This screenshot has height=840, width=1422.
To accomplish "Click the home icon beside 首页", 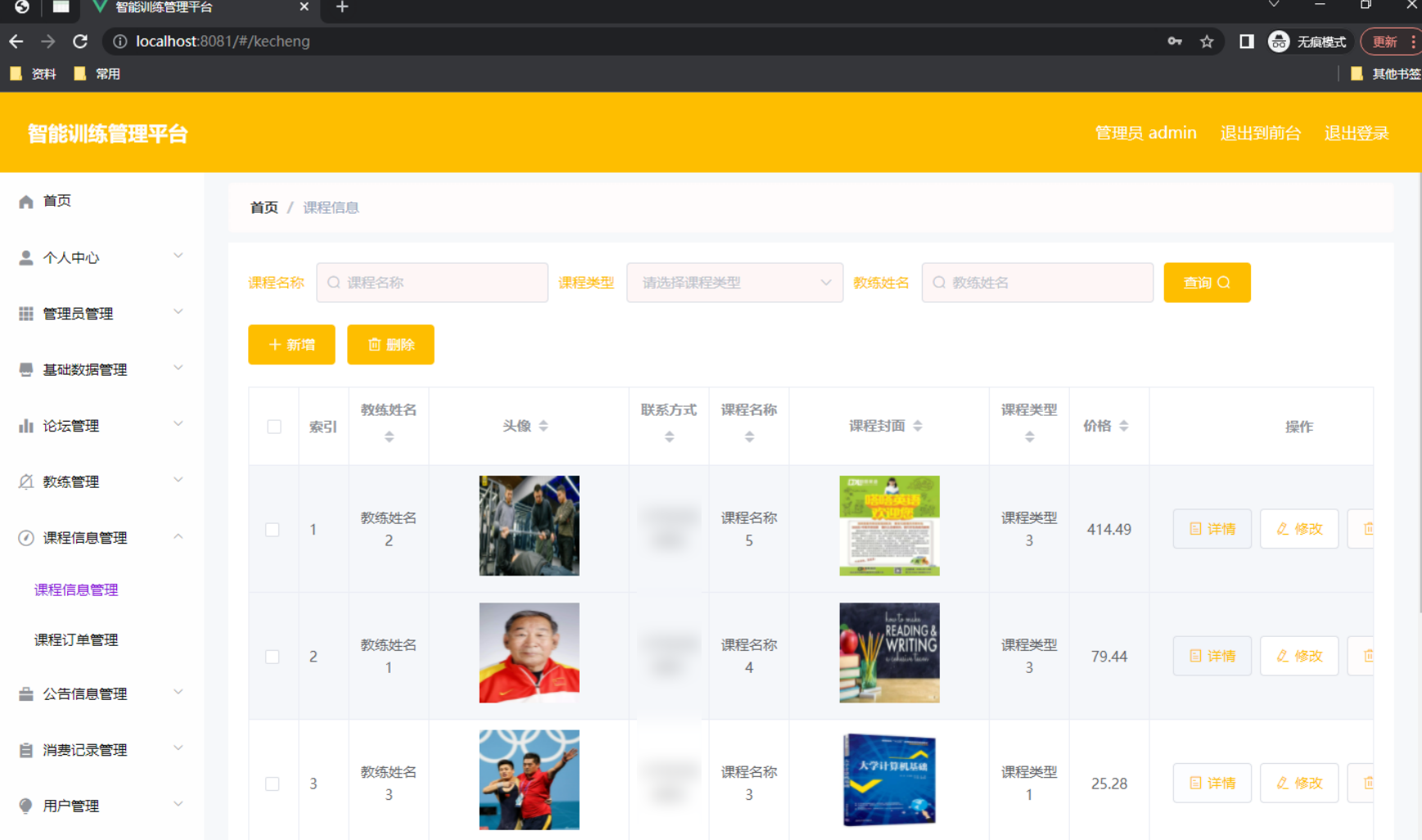I will [x=26, y=201].
